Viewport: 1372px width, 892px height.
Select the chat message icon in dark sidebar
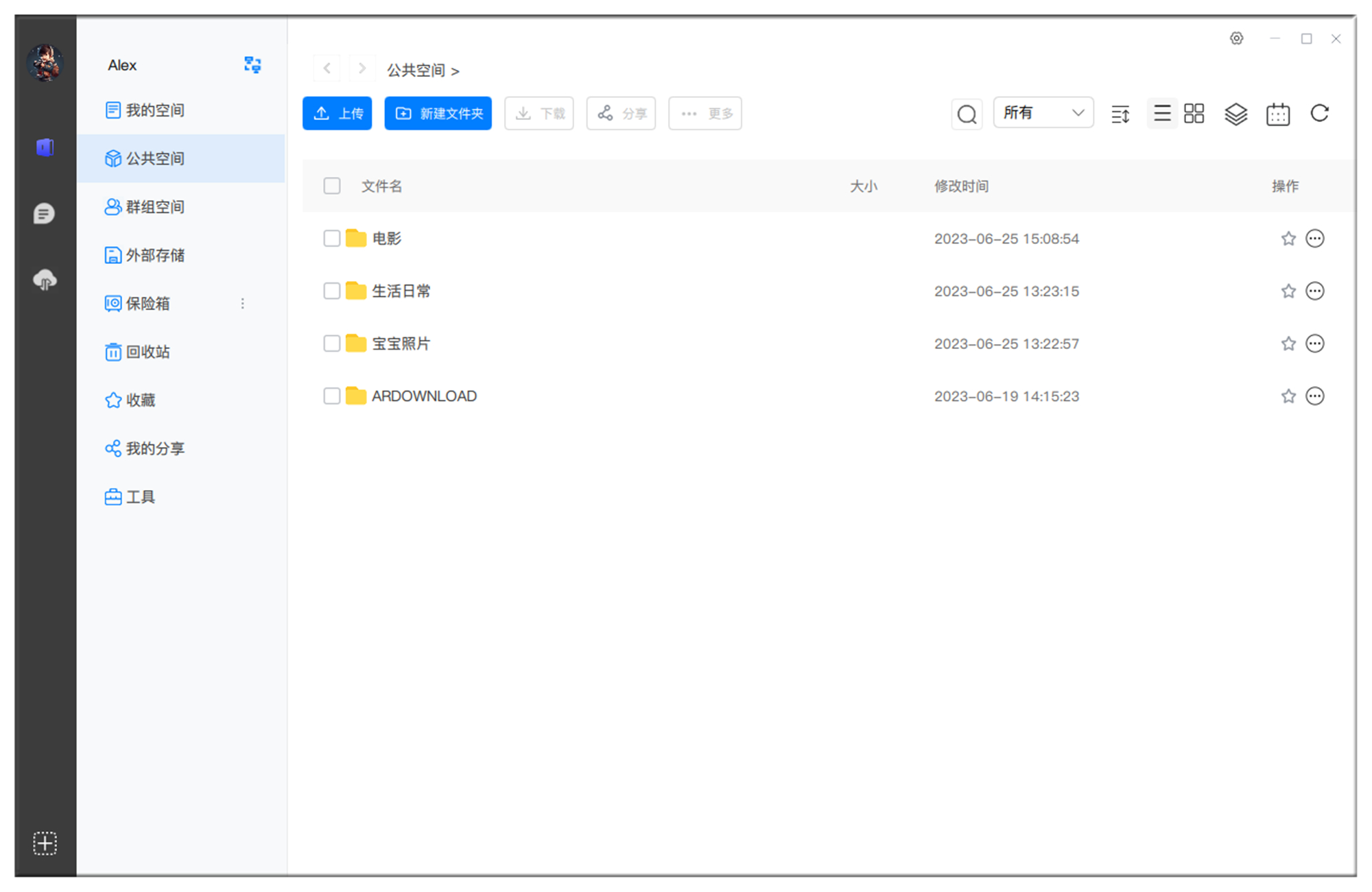(x=45, y=213)
